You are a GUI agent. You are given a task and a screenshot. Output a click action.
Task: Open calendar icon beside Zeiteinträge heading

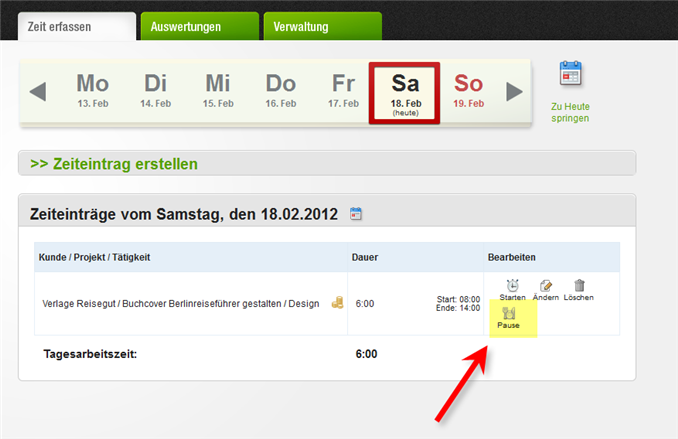(x=356, y=213)
